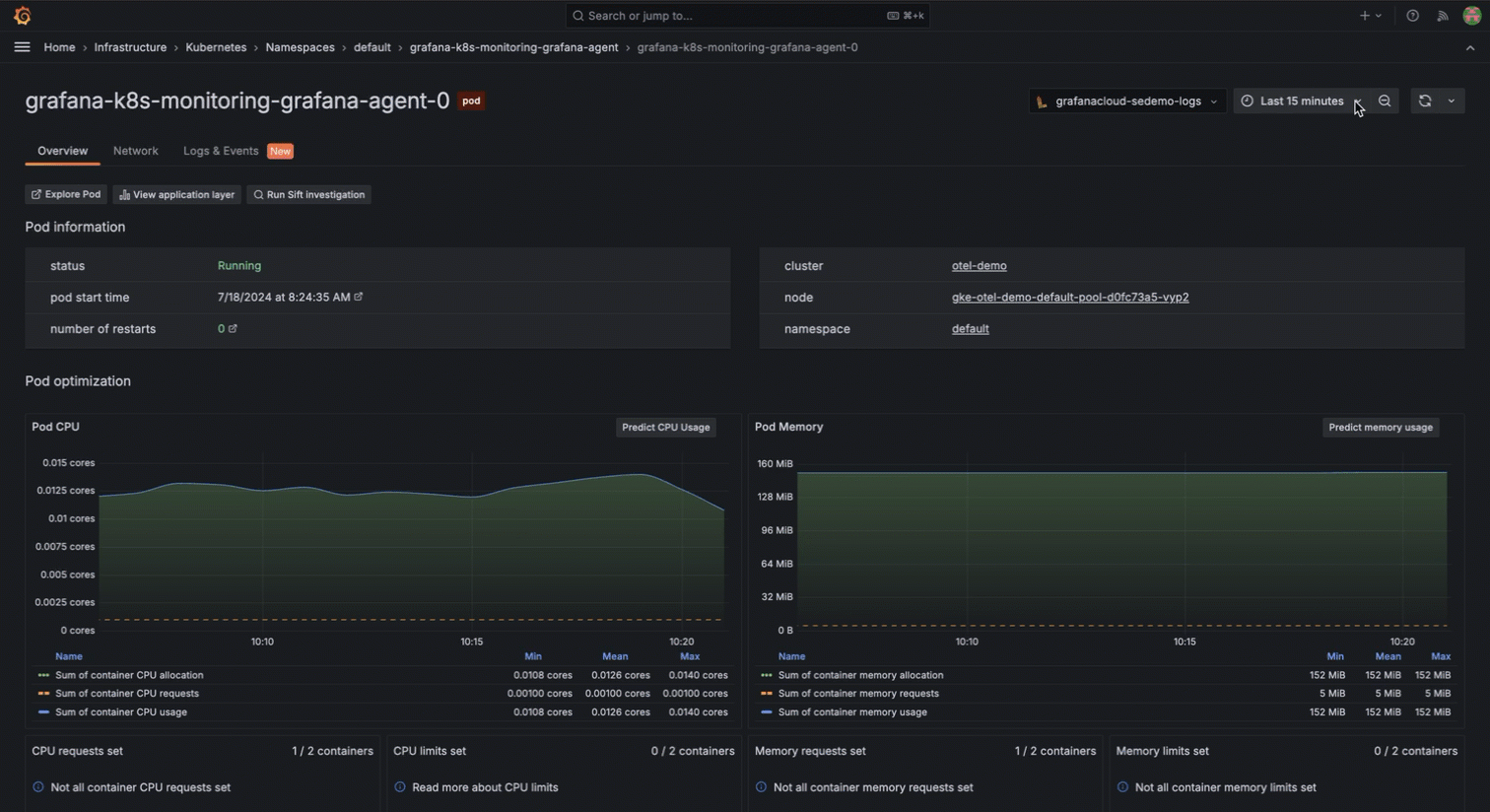1490x812 pixels.
Task: Click the pod type badge
Action: pos(471,101)
